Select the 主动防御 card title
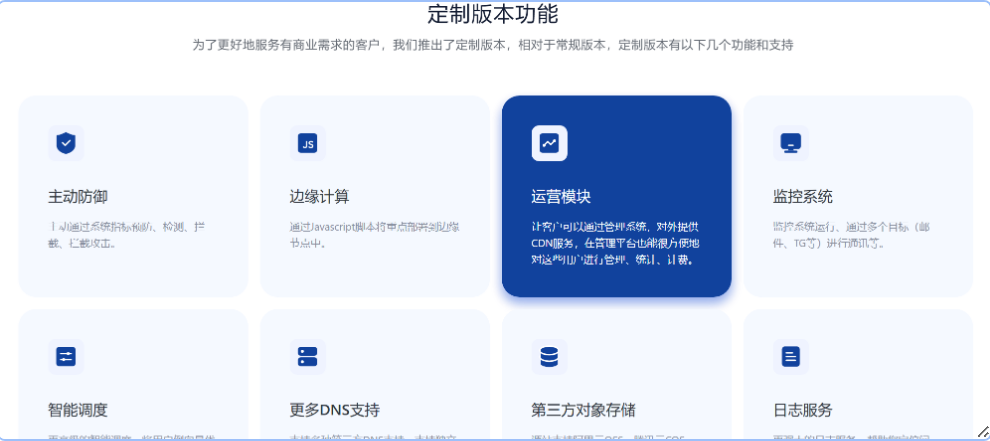 pos(78,196)
